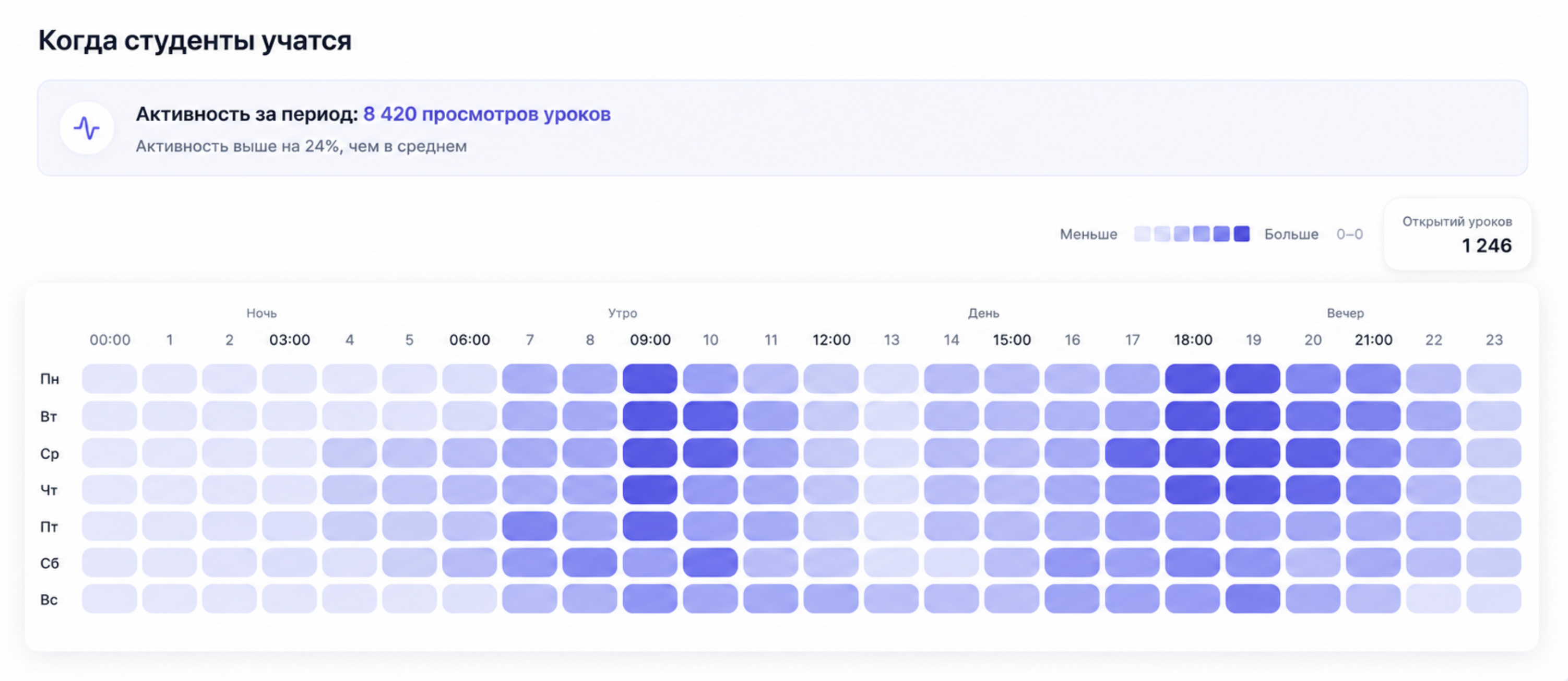Click the Friday 7 o'clock heatmap cell
This screenshot has width=1568, height=681.
click(x=529, y=526)
